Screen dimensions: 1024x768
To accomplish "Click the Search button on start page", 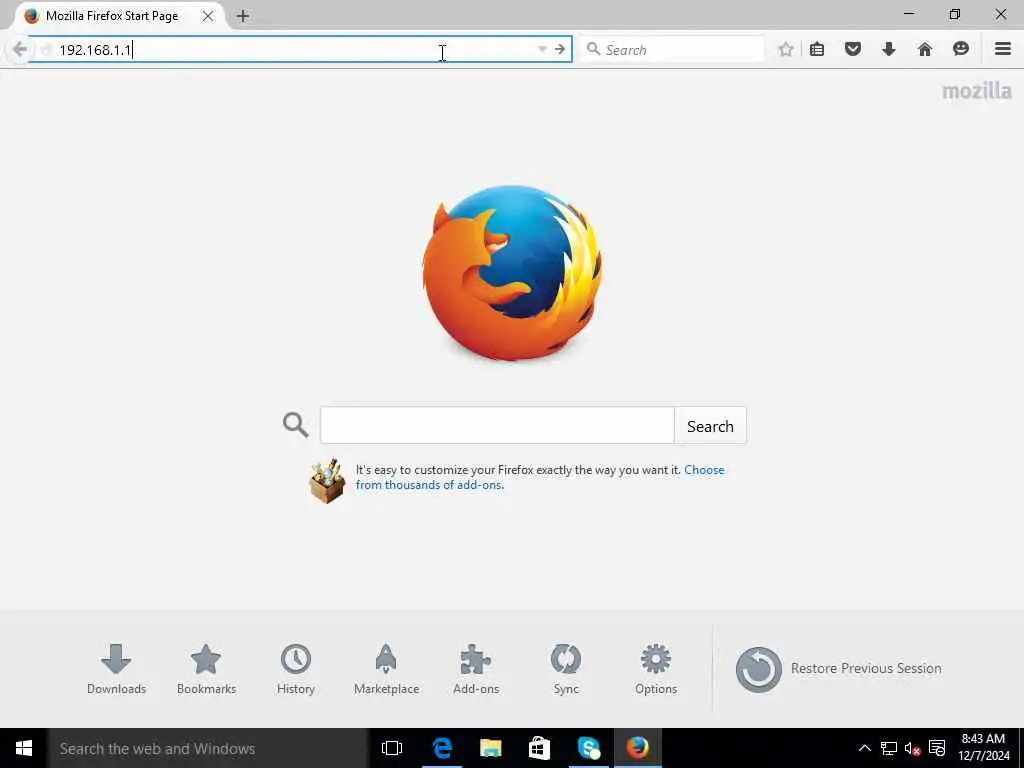I will (710, 426).
